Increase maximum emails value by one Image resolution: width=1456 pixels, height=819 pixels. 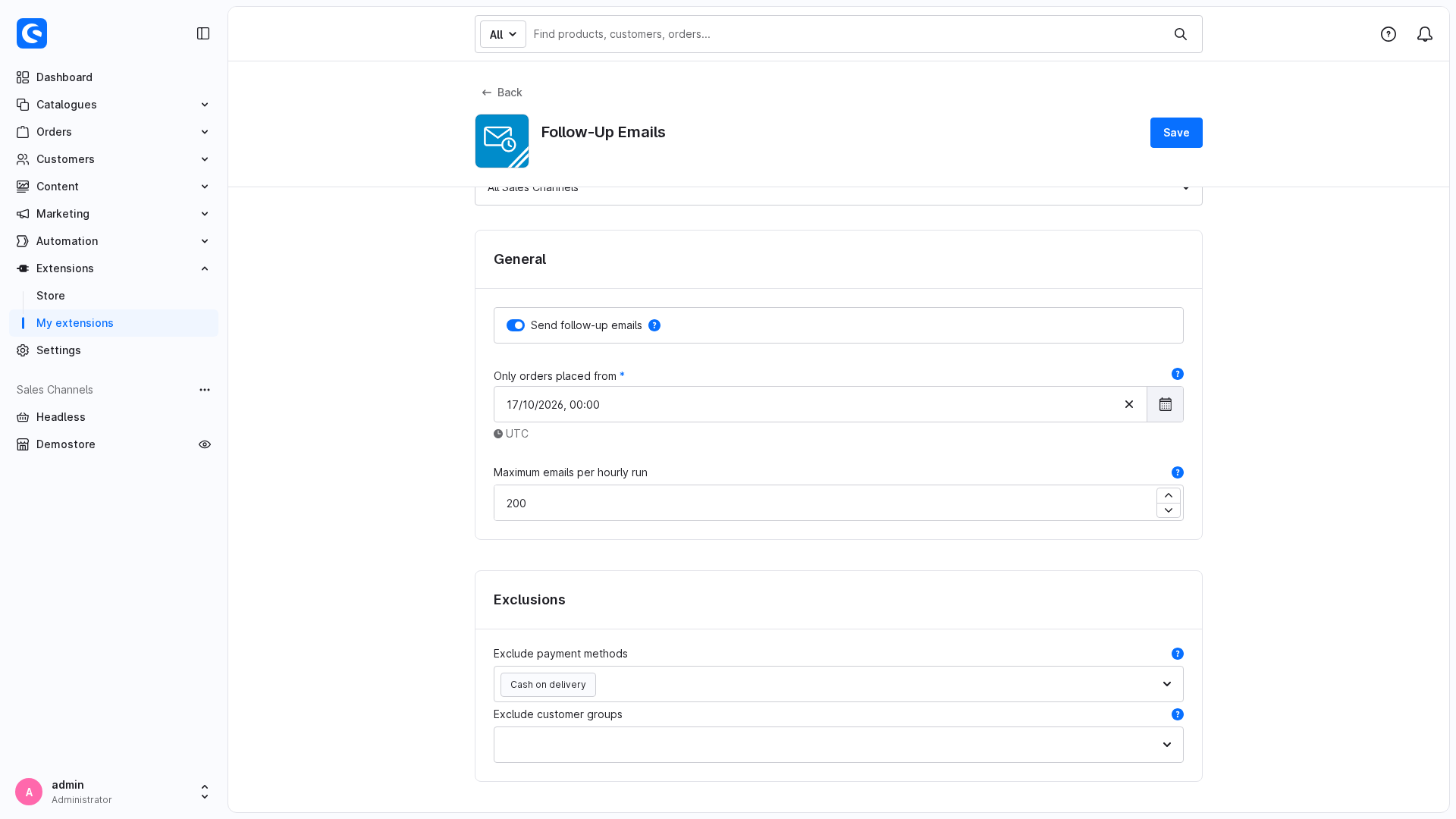coord(1169,495)
